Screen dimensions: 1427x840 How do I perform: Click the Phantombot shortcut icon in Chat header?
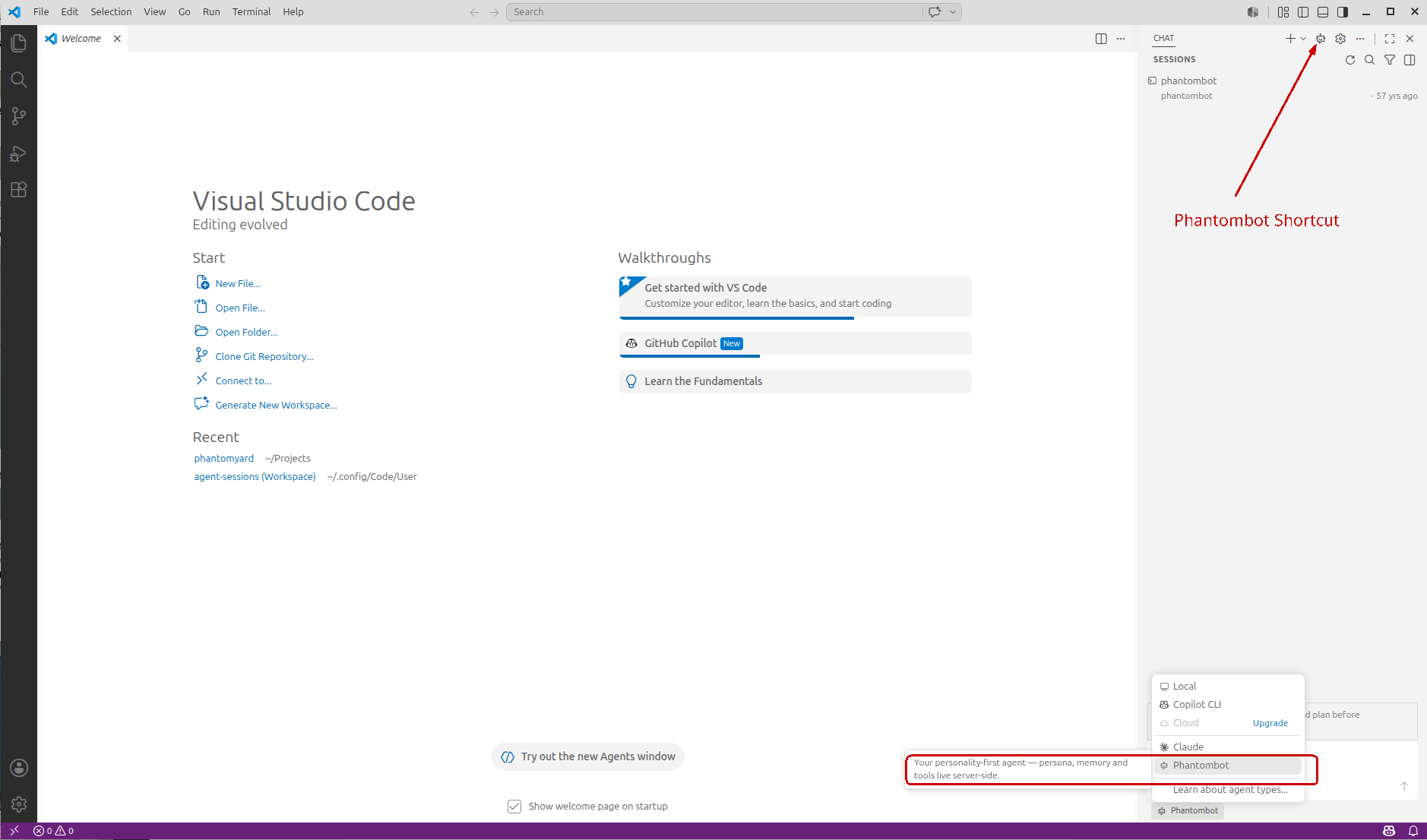pos(1321,39)
